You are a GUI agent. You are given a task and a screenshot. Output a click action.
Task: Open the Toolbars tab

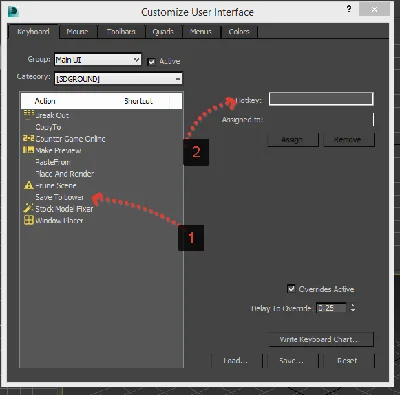coord(121,32)
